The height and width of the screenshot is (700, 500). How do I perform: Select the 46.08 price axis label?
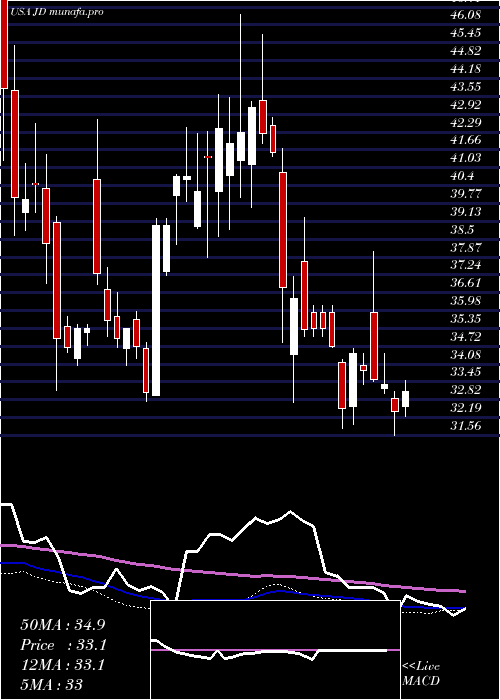(x=466, y=15)
